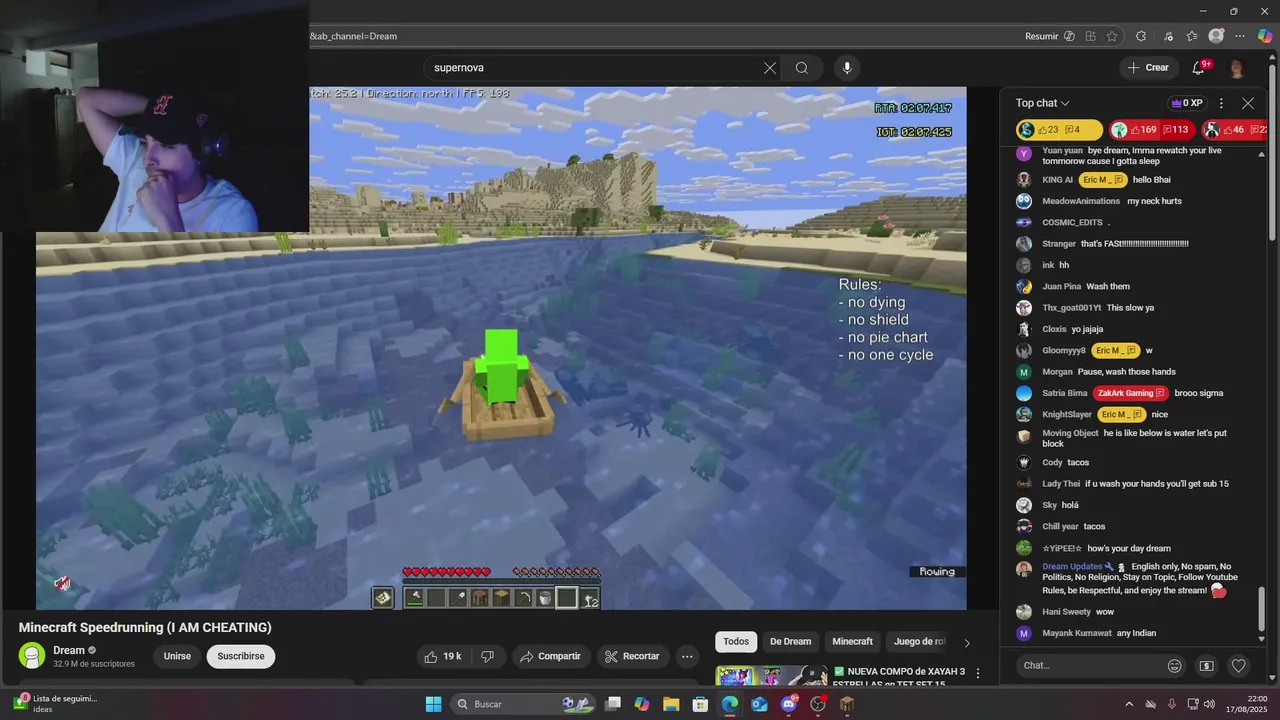Unmute the video via muted speaker icon
The height and width of the screenshot is (720, 1280).
pos(62,584)
